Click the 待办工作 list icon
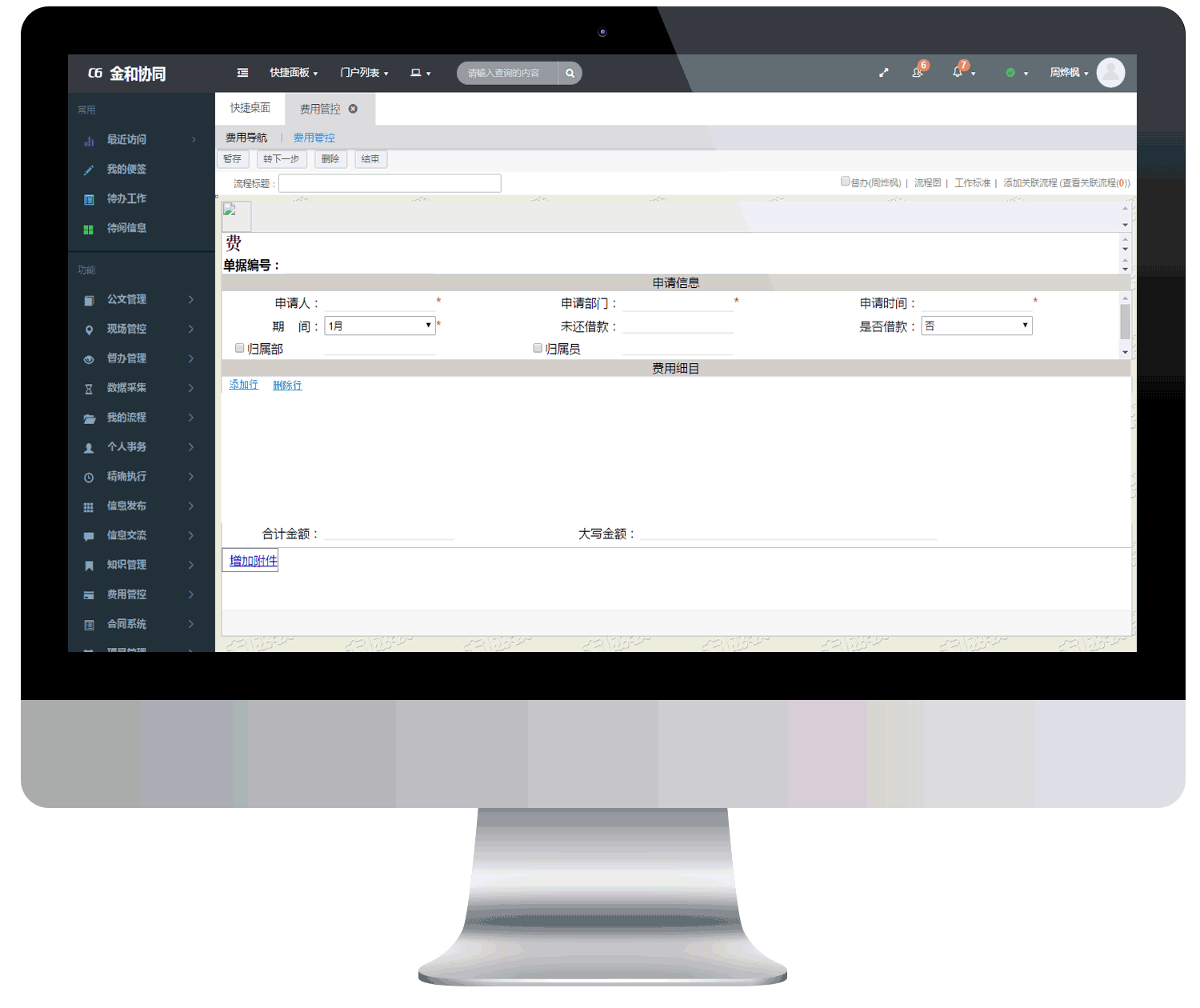This screenshot has height=1008, width=1200. 89,199
